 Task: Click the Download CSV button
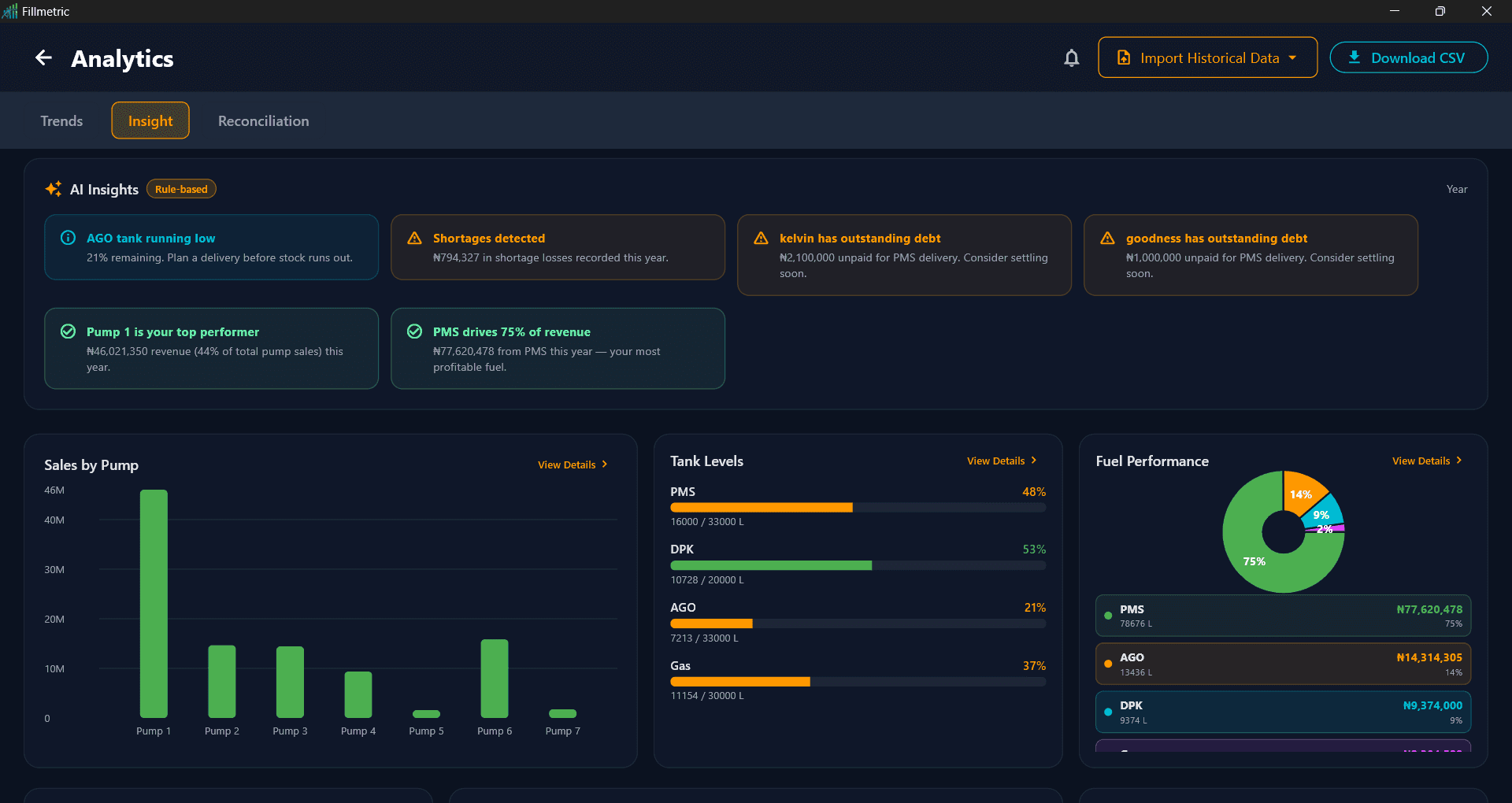click(x=1408, y=57)
